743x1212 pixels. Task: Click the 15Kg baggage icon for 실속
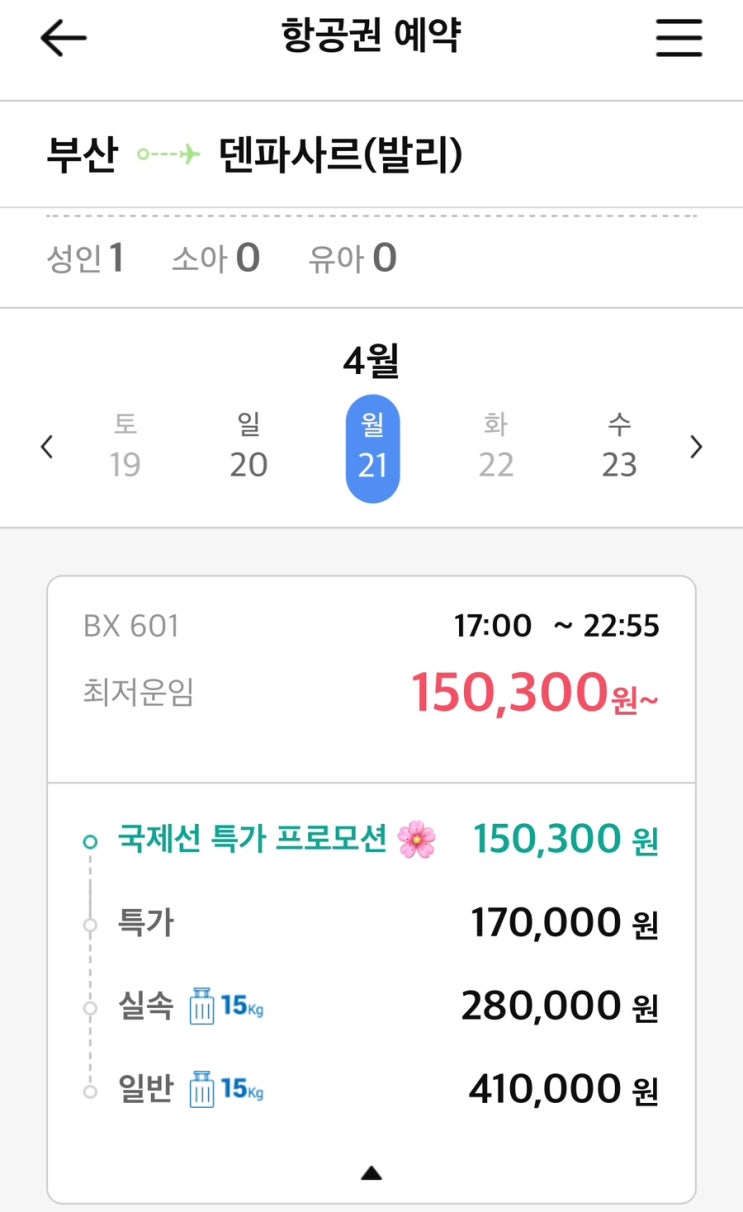pyautogui.click(x=227, y=1005)
